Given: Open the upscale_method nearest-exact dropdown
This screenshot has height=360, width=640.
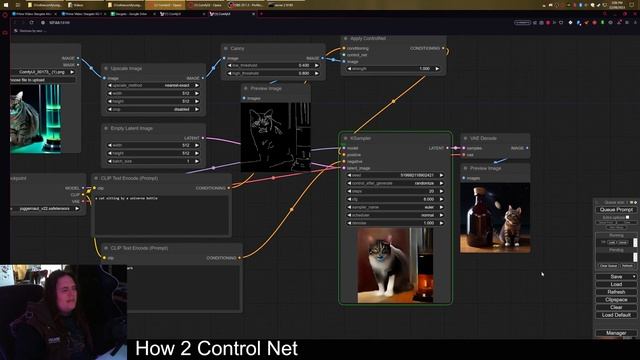Looking at the screenshot, I should pos(153,86).
